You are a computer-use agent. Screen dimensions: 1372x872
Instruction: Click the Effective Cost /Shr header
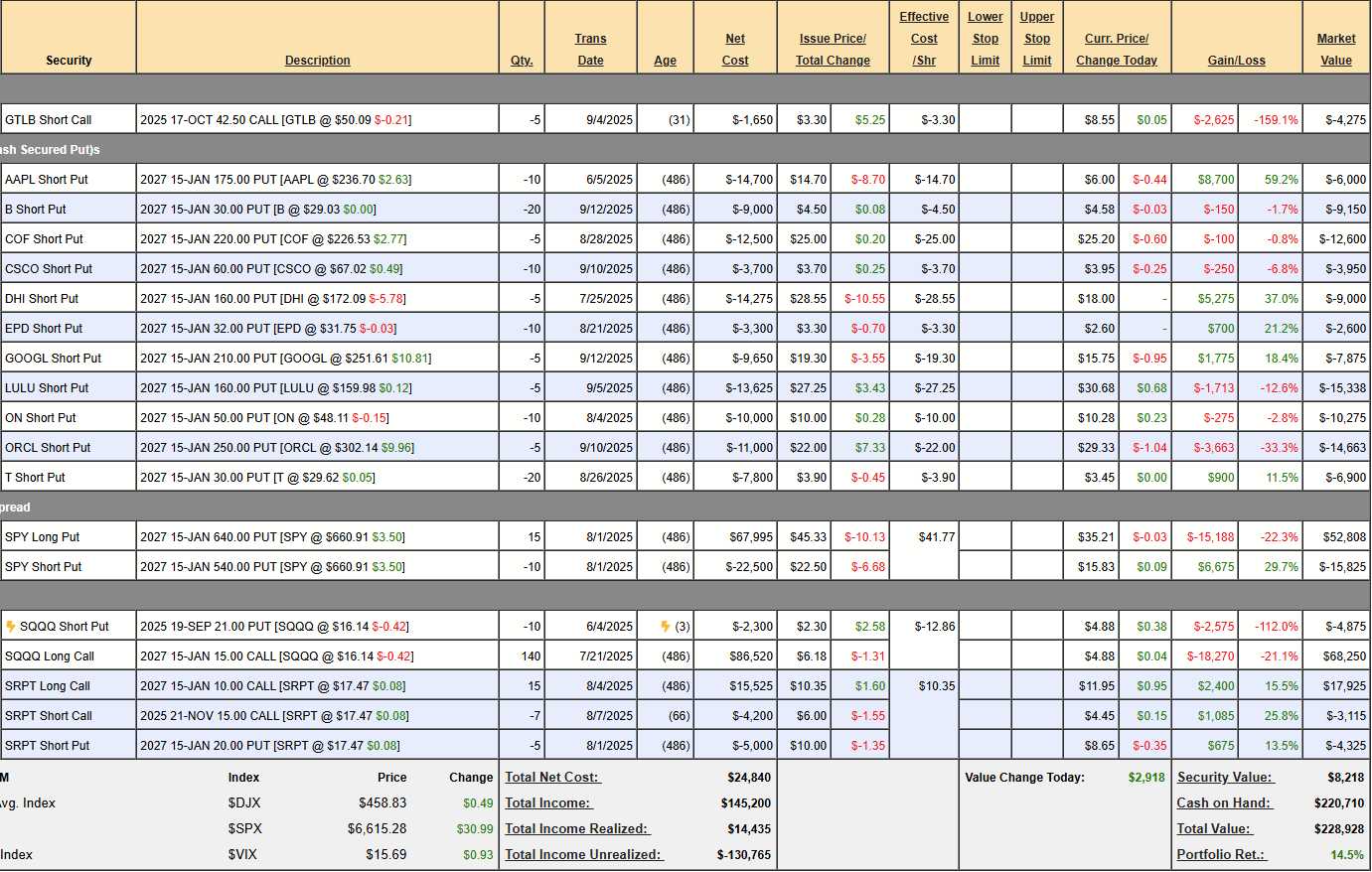[923, 39]
